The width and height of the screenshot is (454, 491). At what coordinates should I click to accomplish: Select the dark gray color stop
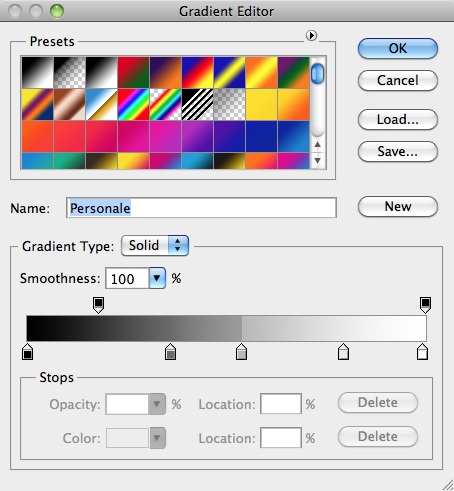[170, 352]
